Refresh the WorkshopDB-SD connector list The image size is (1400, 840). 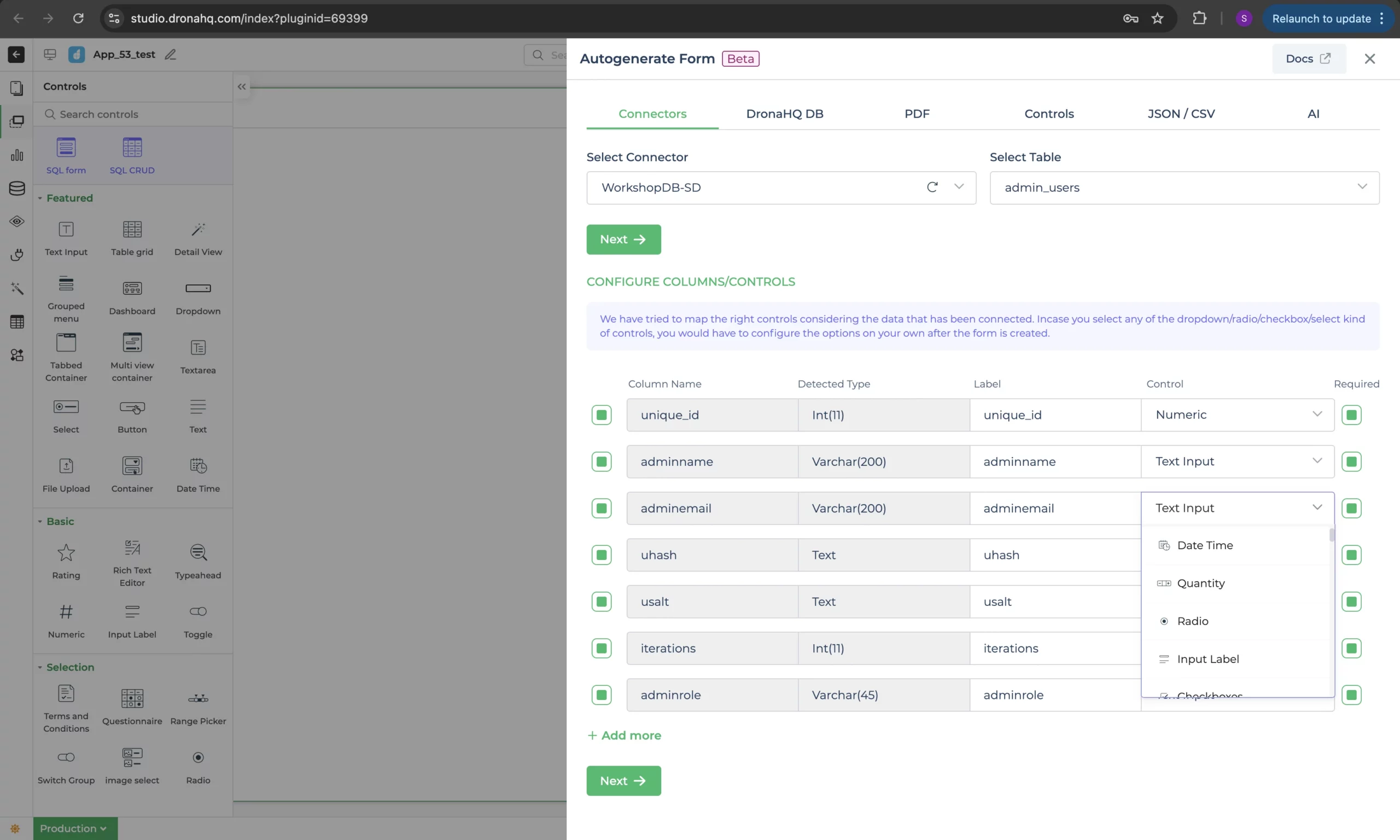point(932,188)
